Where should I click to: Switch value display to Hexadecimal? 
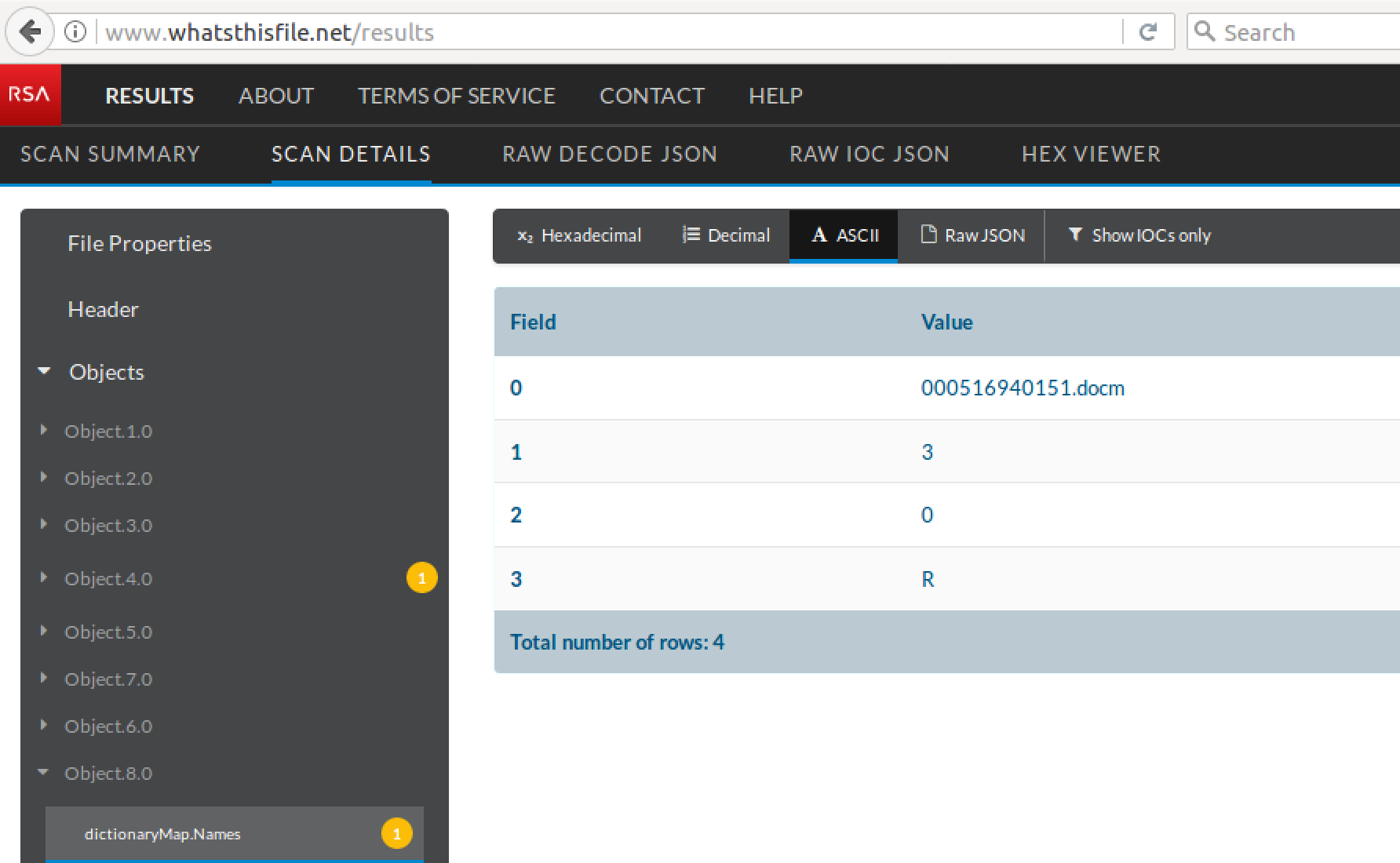[579, 235]
